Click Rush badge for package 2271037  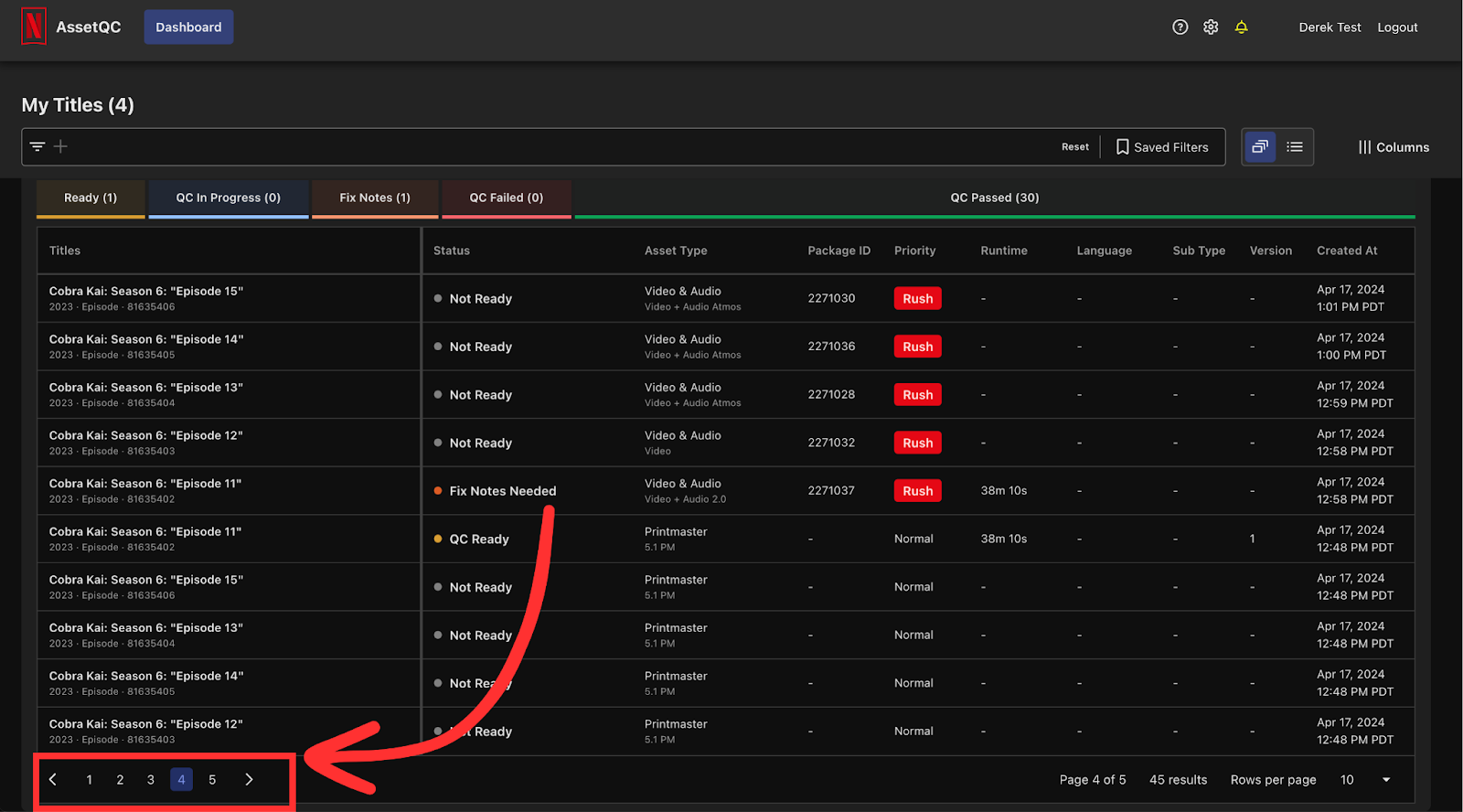tap(918, 491)
